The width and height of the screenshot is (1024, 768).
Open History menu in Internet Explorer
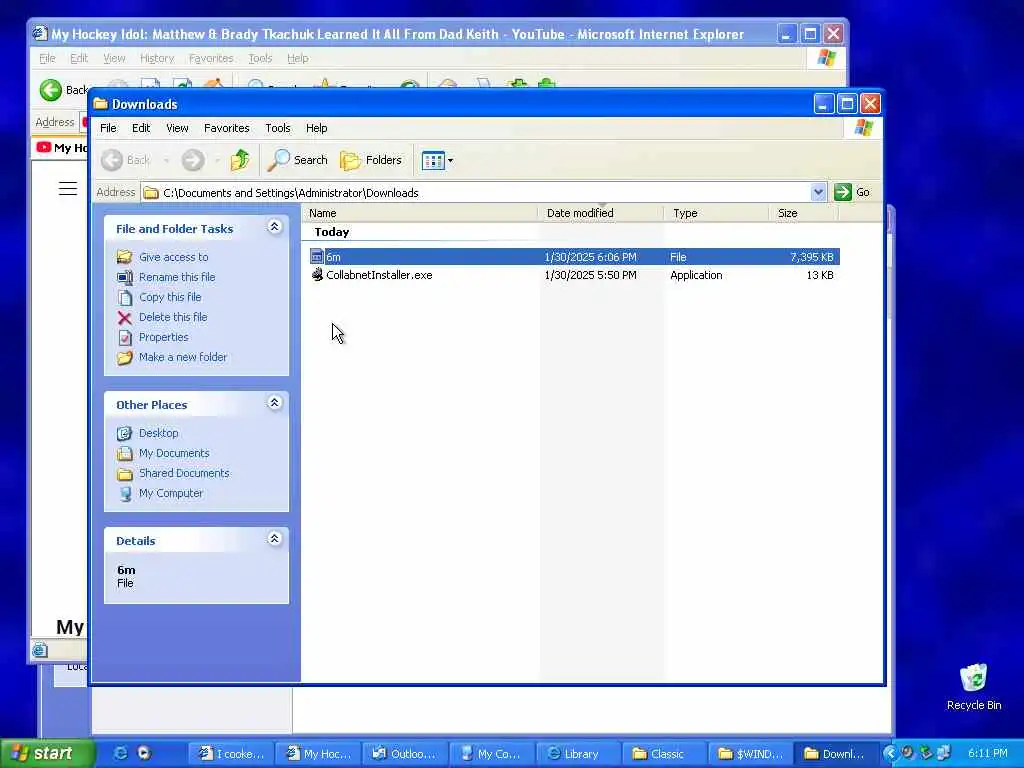click(x=157, y=58)
